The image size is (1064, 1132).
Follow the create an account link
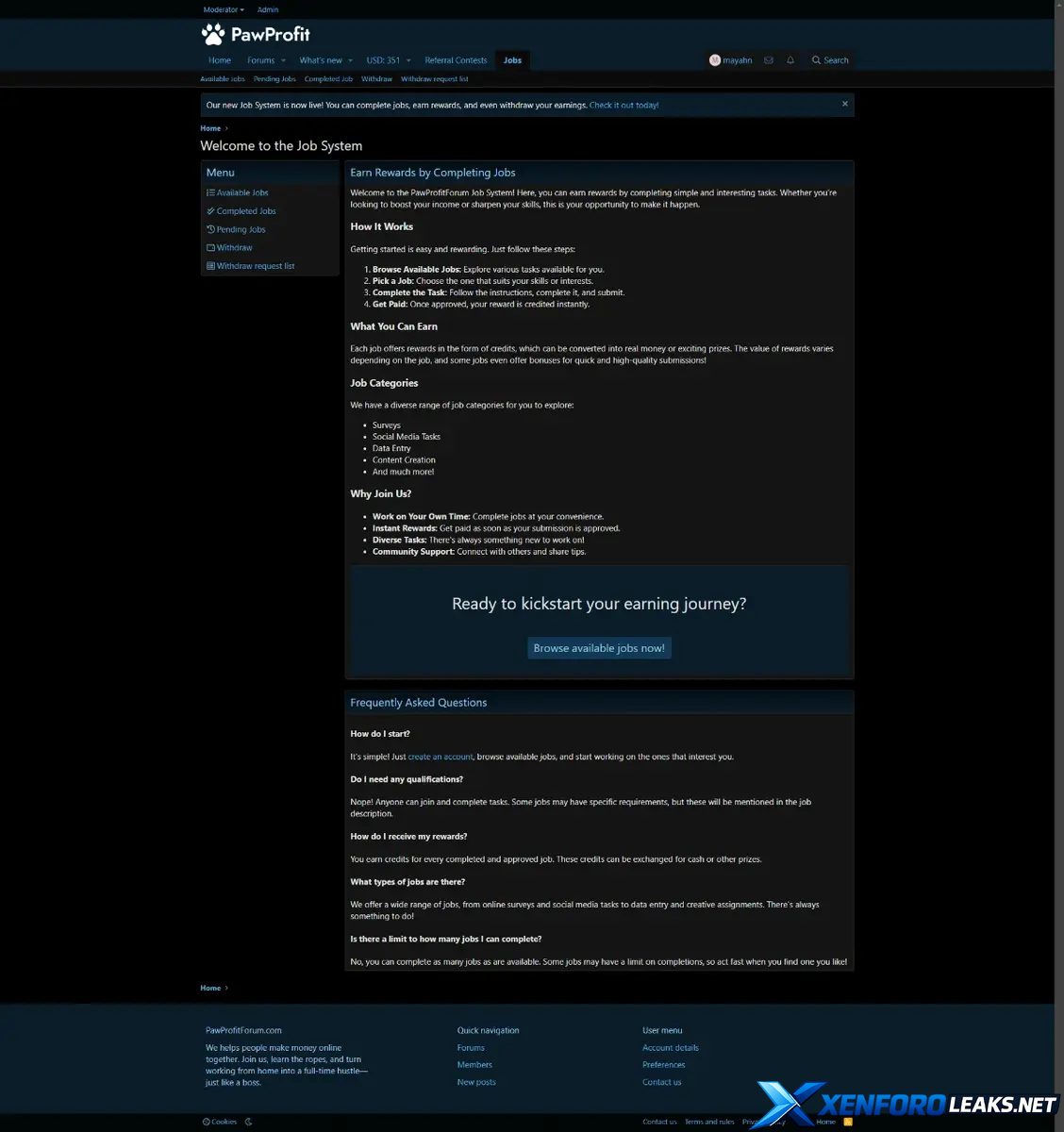(x=441, y=757)
